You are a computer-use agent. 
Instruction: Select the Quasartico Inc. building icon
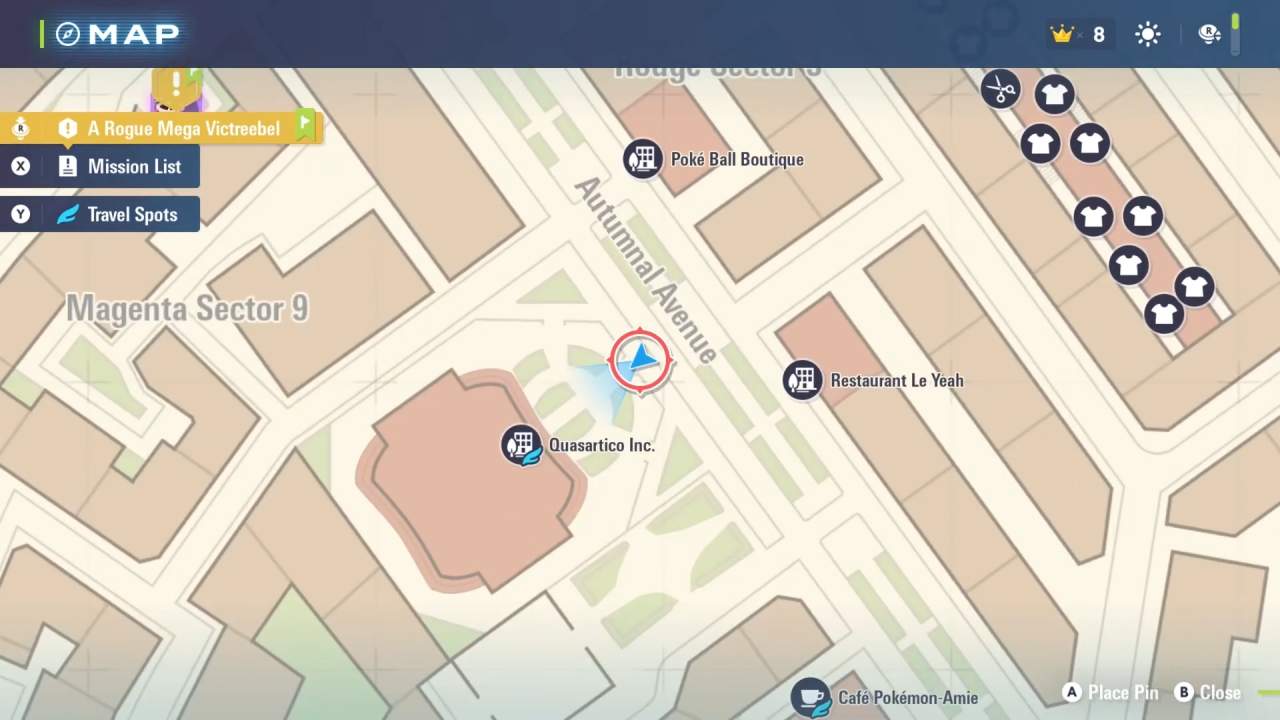pyautogui.click(x=521, y=445)
